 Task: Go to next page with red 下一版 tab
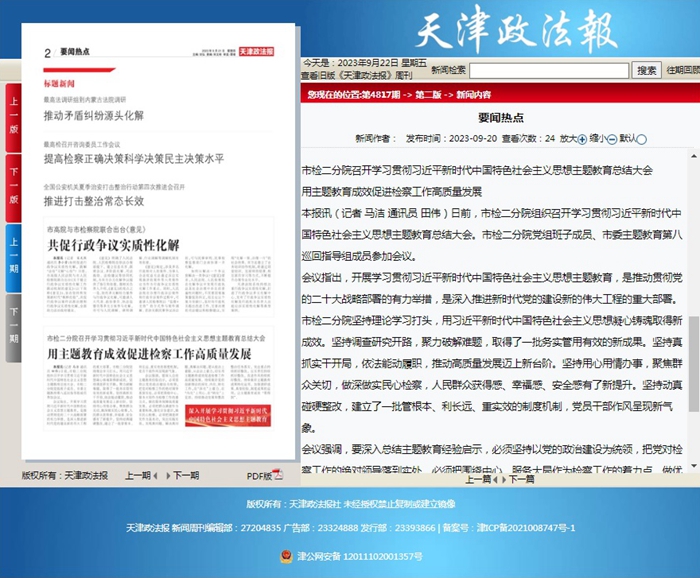(x=13, y=188)
